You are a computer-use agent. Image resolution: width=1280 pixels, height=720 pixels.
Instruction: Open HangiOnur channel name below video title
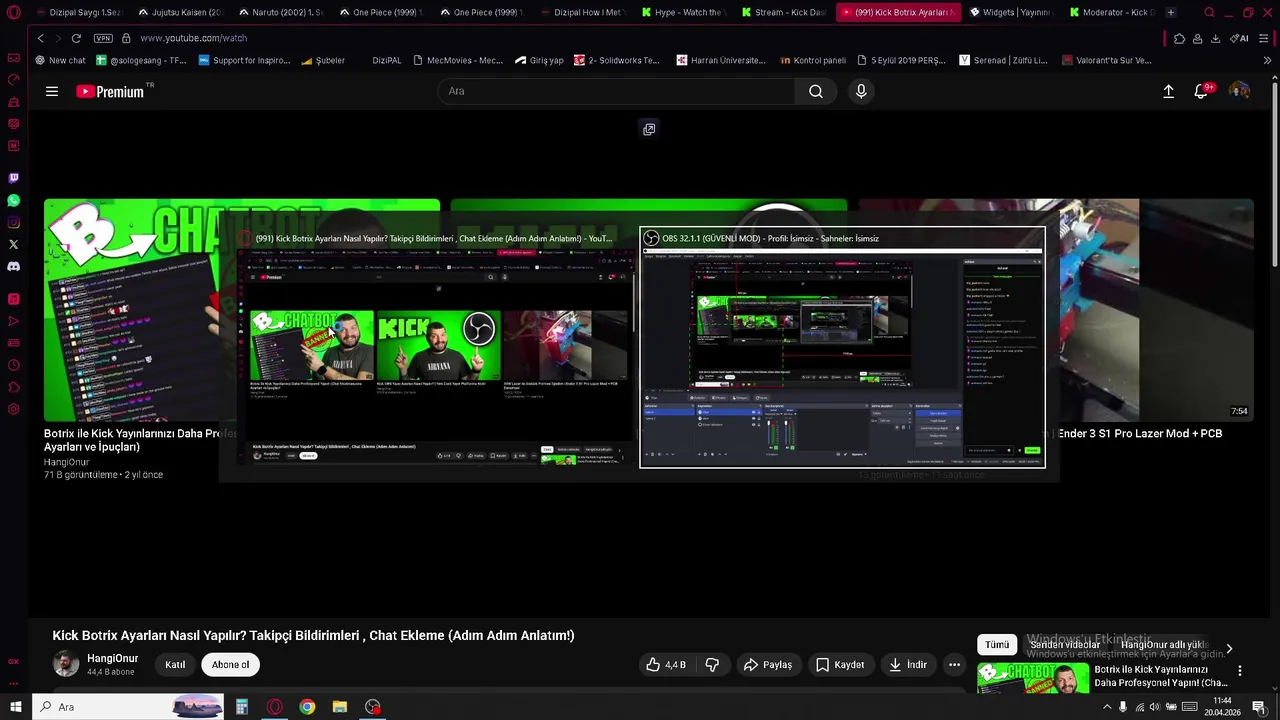point(112,658)
